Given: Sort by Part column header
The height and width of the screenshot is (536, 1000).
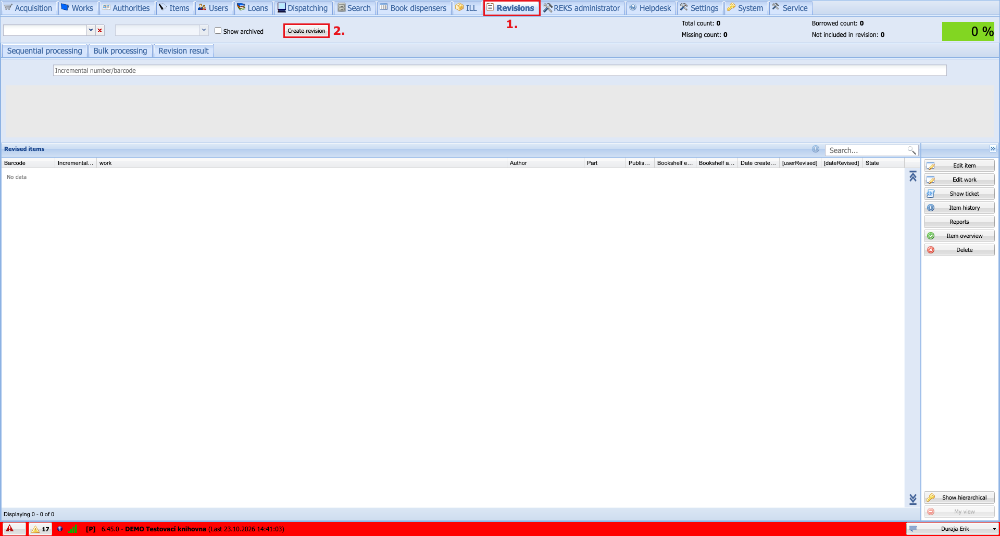Looking at the screenshot, I should click(605, 163).
